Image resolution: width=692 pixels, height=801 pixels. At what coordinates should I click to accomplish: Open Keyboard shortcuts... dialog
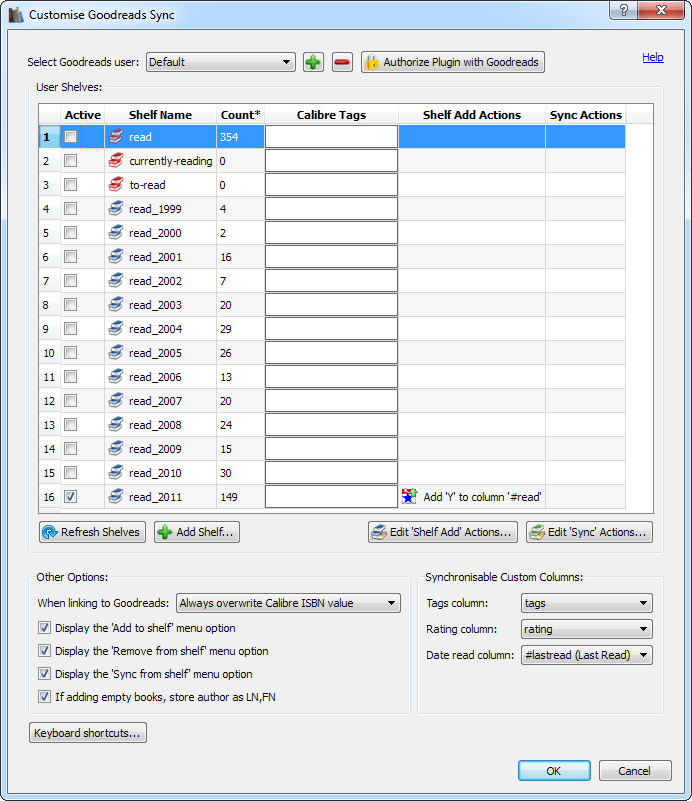pyautogui.click(x=88, y=733)
